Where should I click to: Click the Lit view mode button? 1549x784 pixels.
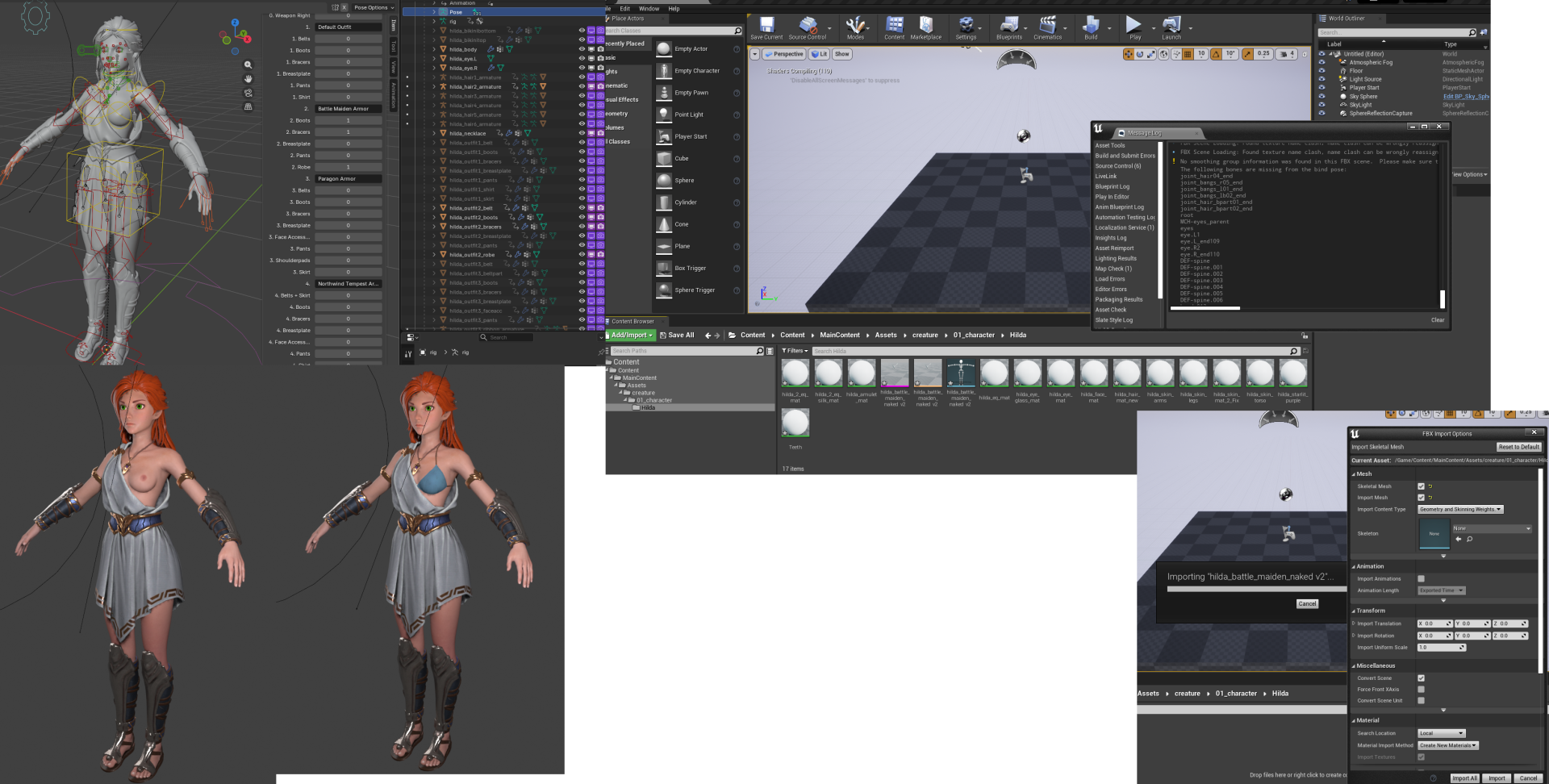tap(820, 54)
